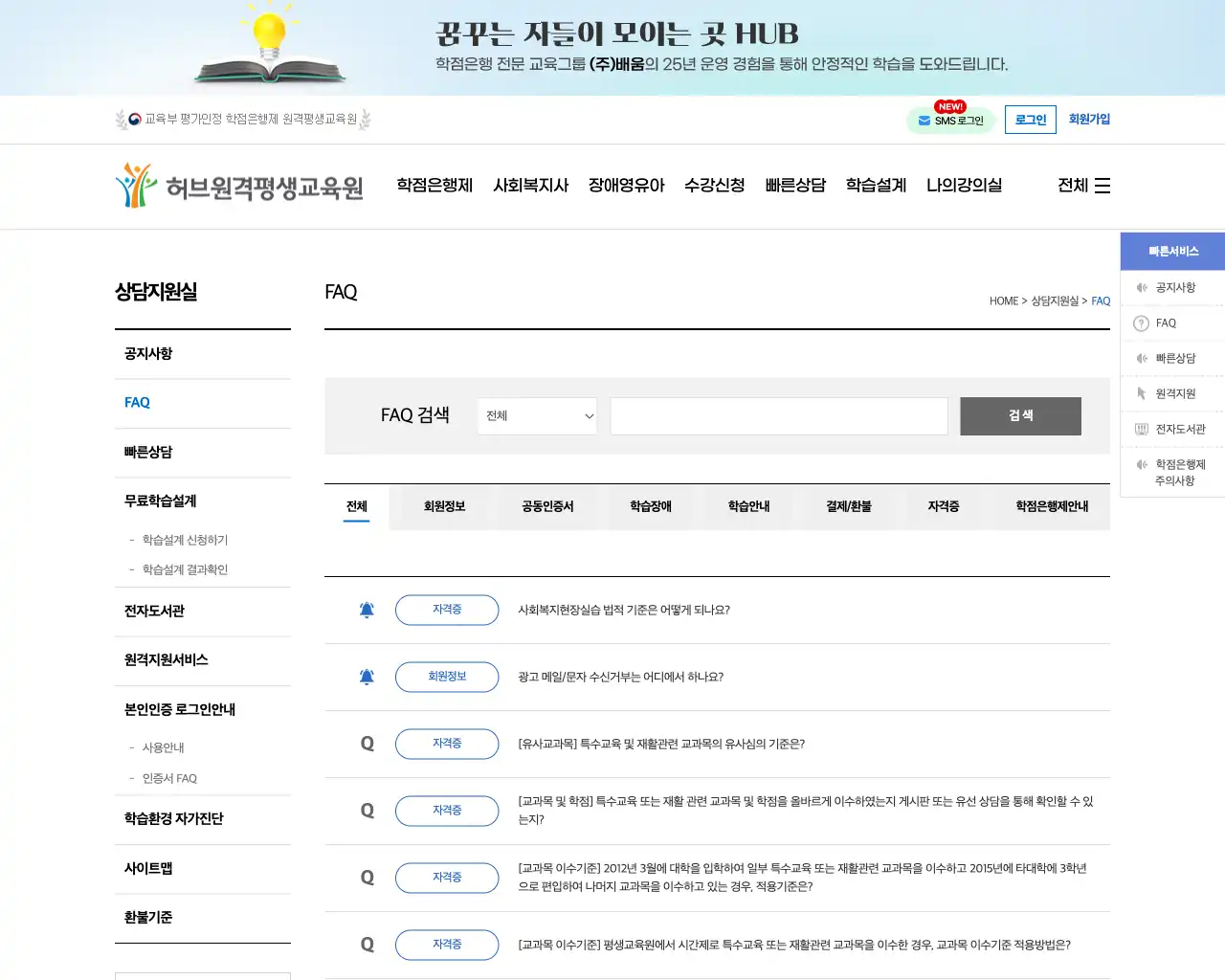Click speaker icon next to 학점은행제 주의사항
The image size is (1225, 980).
click(x=1141, y=464)
